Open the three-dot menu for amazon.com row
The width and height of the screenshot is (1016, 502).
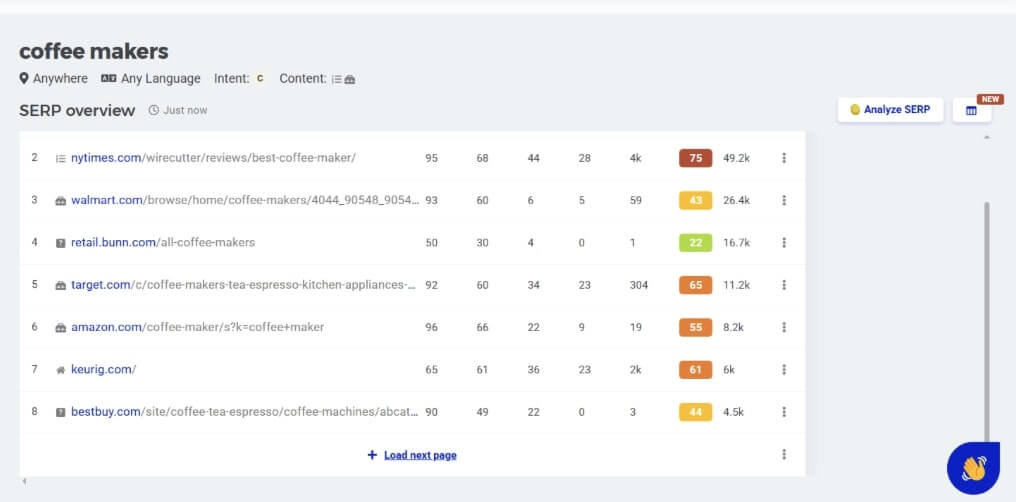tap(784, 327)
